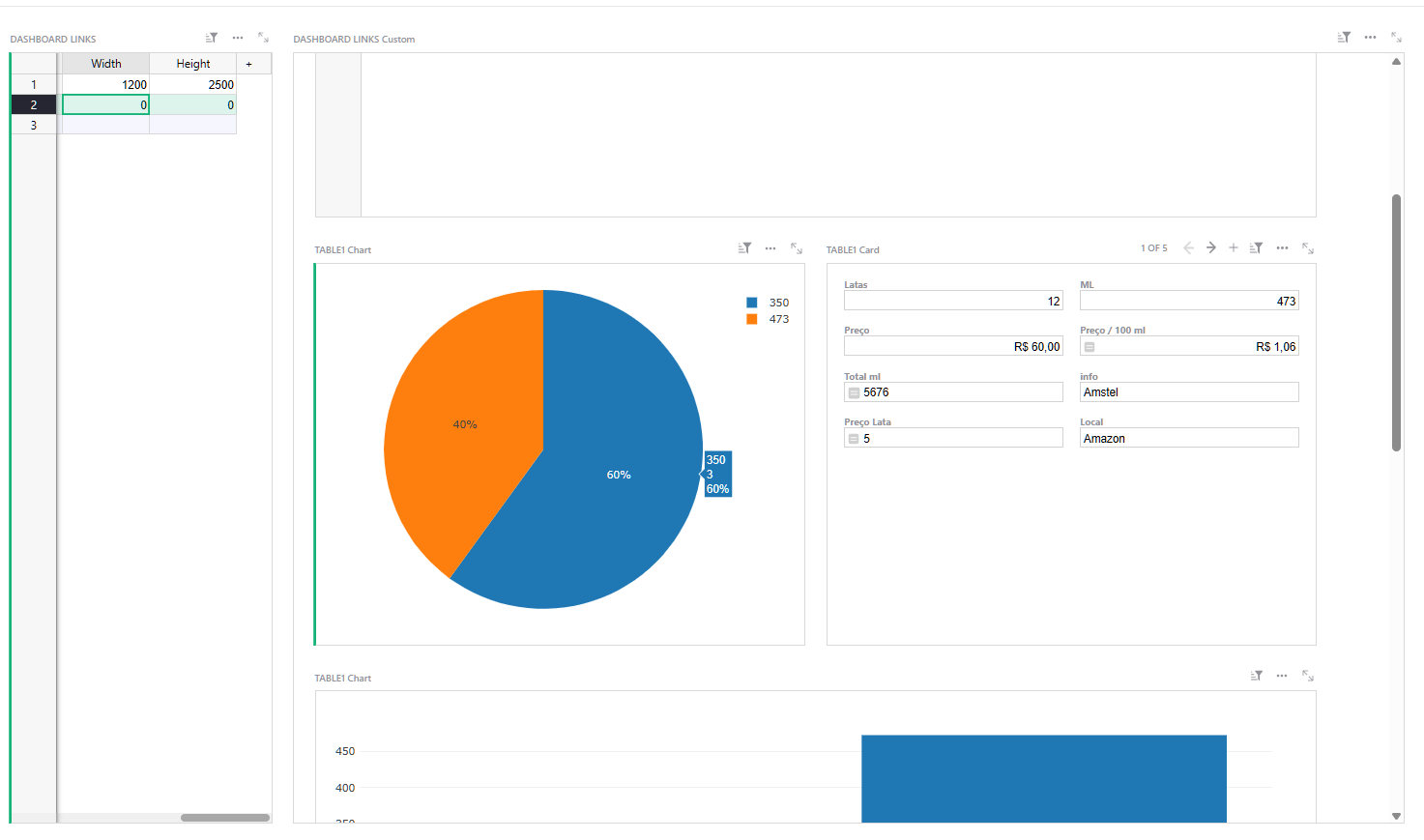The height and width of the screenshot is (840, 1424).
Task: Select row 3 in the table
Action: tap(34, 125)
